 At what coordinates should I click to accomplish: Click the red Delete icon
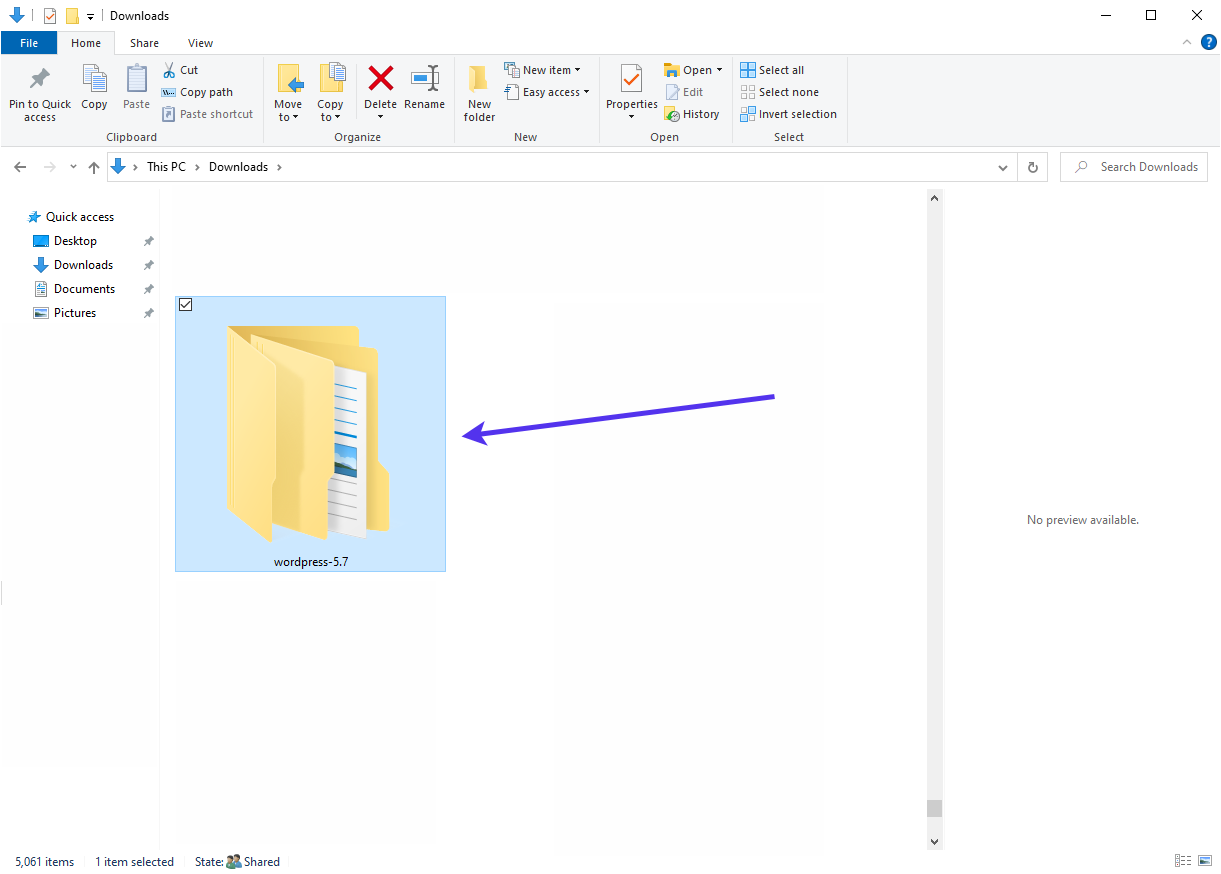(x=380, y=79)
